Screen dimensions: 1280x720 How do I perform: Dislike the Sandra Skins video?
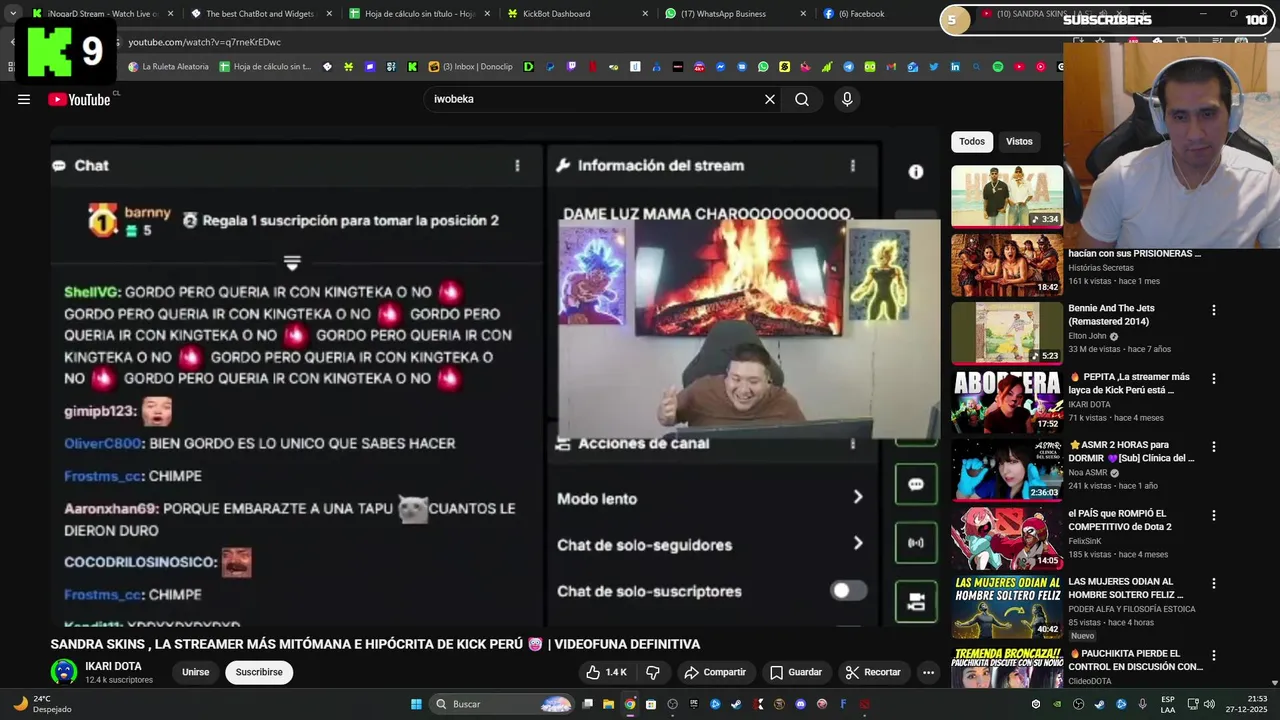point(653,672)
